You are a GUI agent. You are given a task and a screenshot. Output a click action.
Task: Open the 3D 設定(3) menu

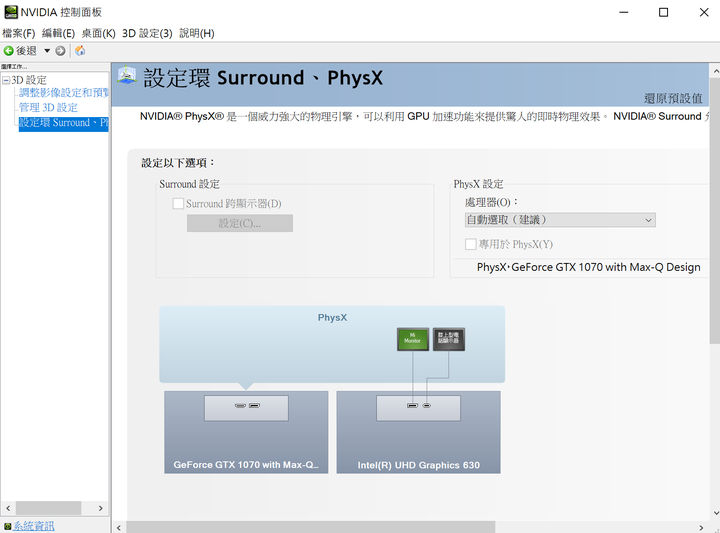[x=147, y=33]
